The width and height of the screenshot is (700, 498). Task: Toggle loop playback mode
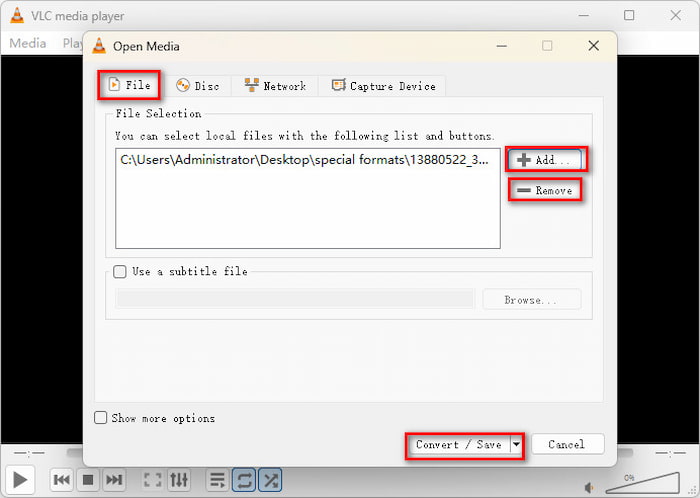pos(244,480)
